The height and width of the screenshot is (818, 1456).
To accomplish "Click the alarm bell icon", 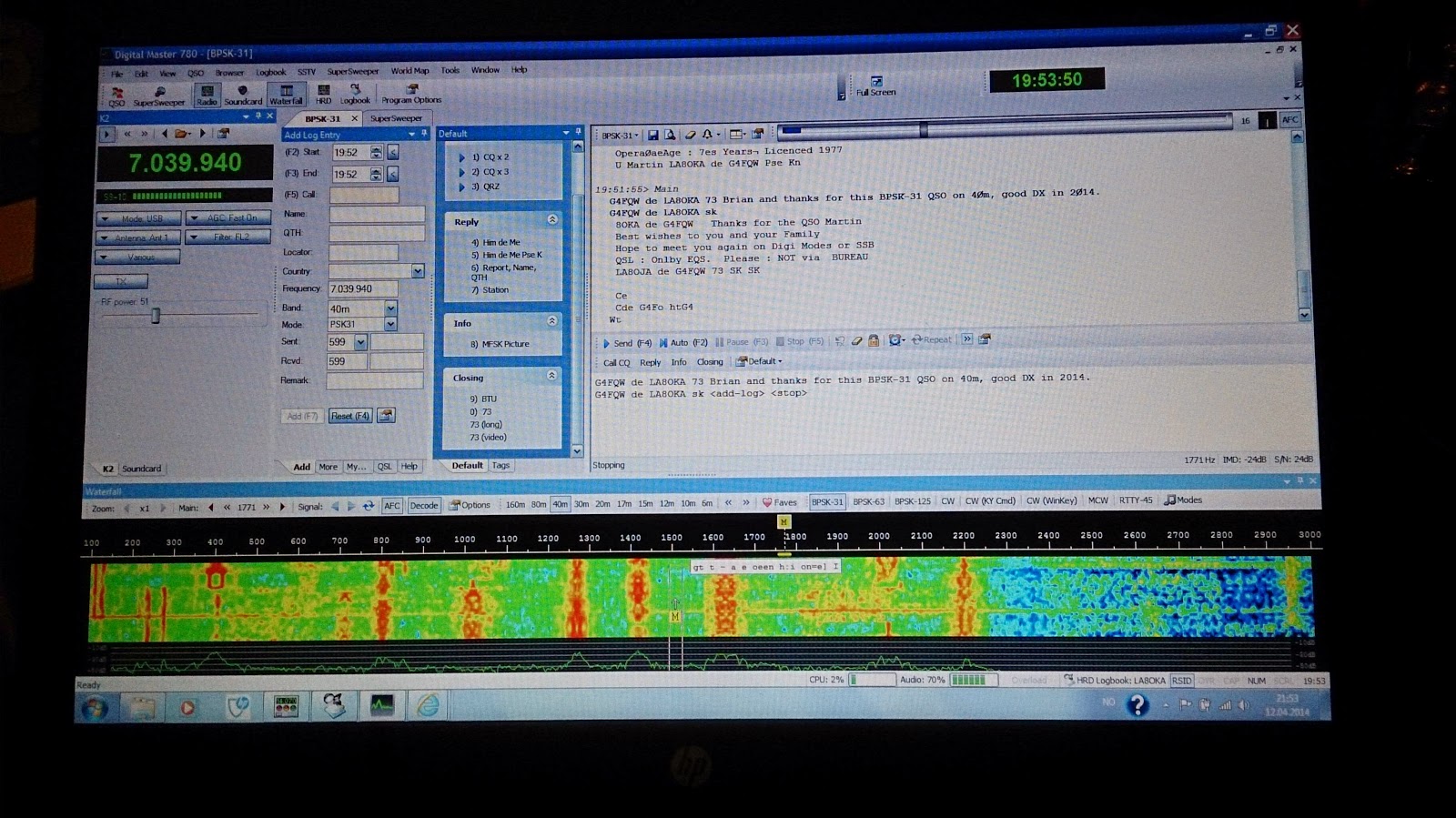I will pos(707,135).
